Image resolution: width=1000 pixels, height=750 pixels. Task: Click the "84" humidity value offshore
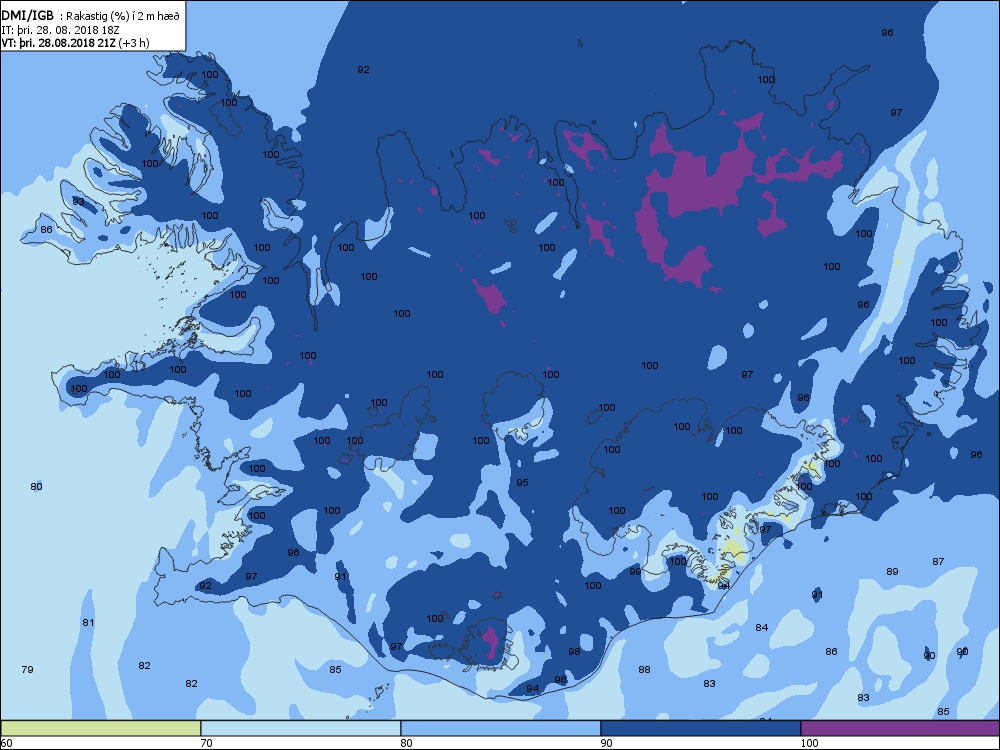pyautogui.click(x=762, y=628)
